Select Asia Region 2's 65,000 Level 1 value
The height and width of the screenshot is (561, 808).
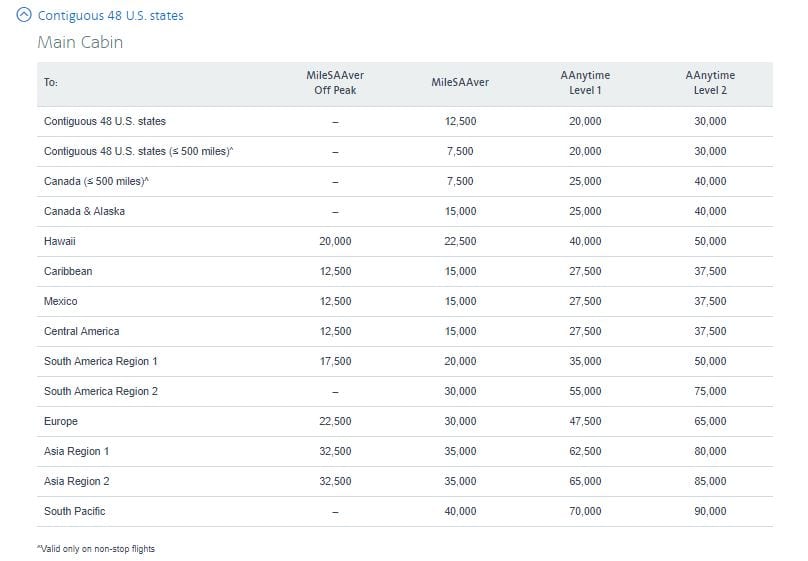585,481
